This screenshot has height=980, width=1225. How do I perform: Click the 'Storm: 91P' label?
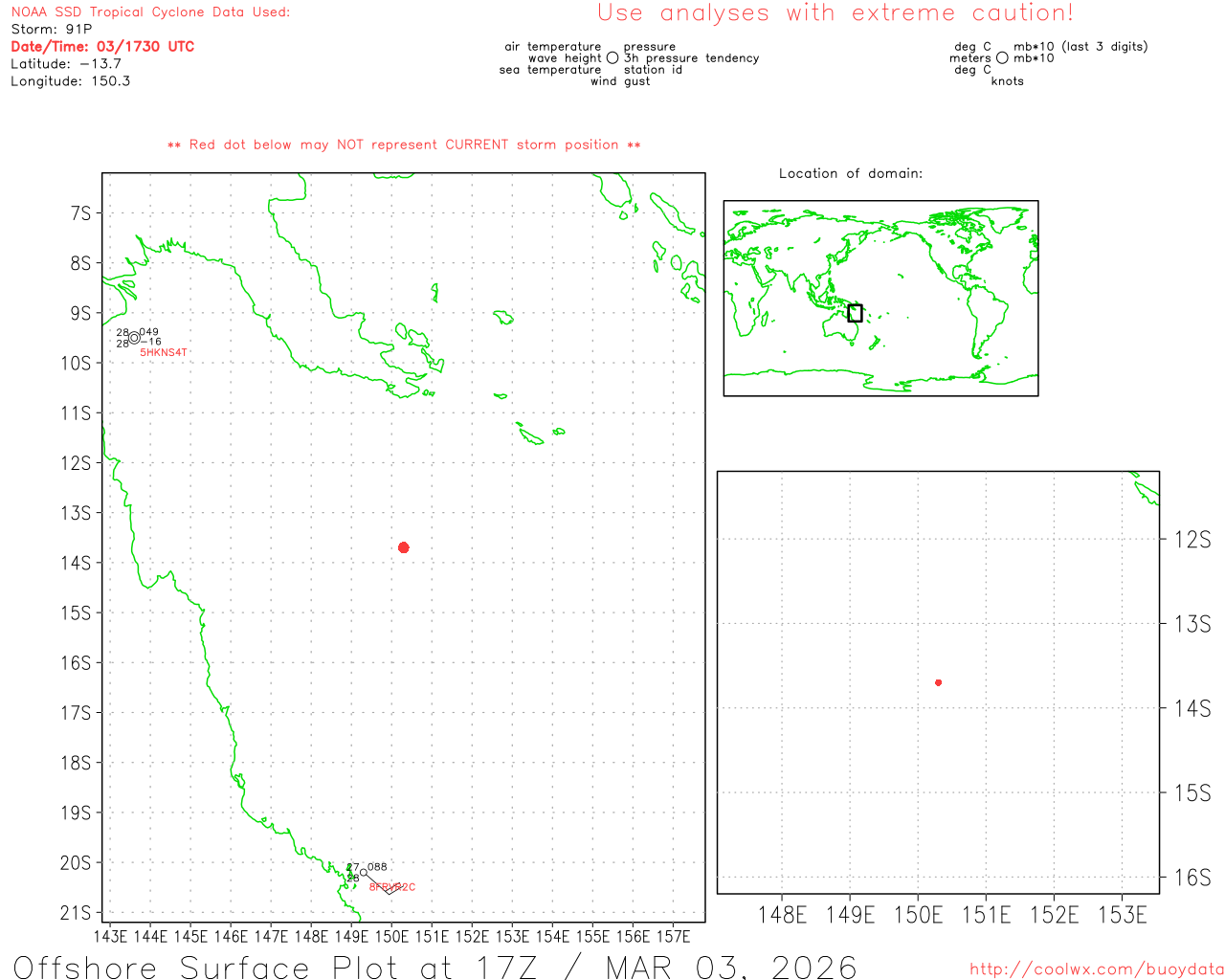pos(52,30)
